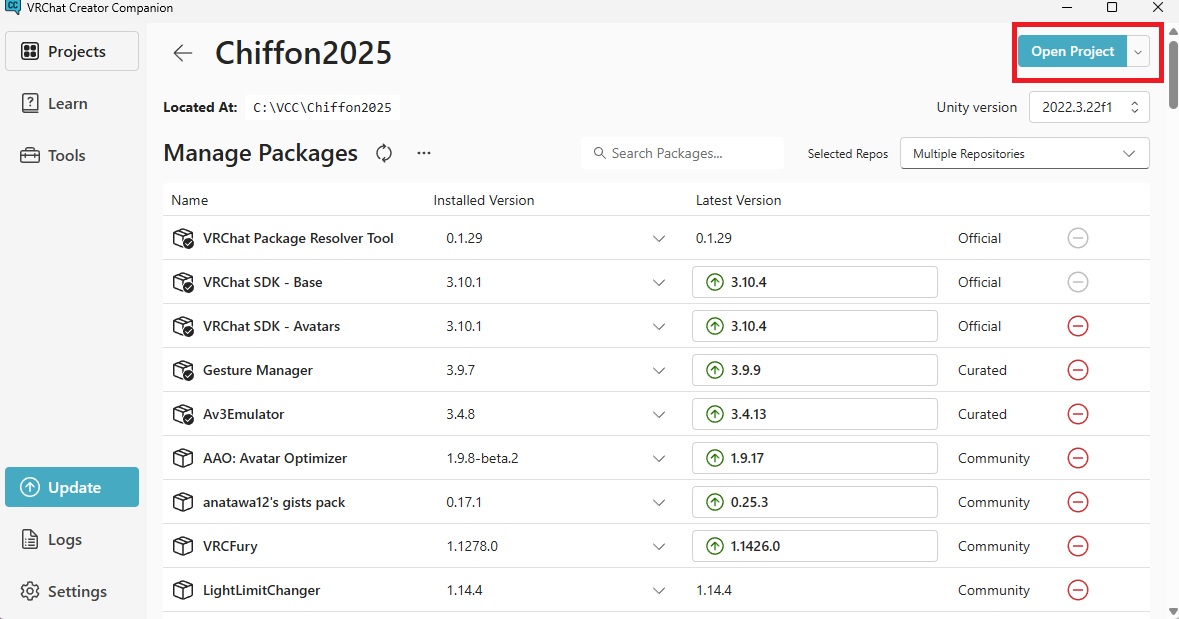Viewport: 1179px width, 619px height.
Task: Click the Latest Version column header
Action: pyautogui.click(x=738, y=200)
